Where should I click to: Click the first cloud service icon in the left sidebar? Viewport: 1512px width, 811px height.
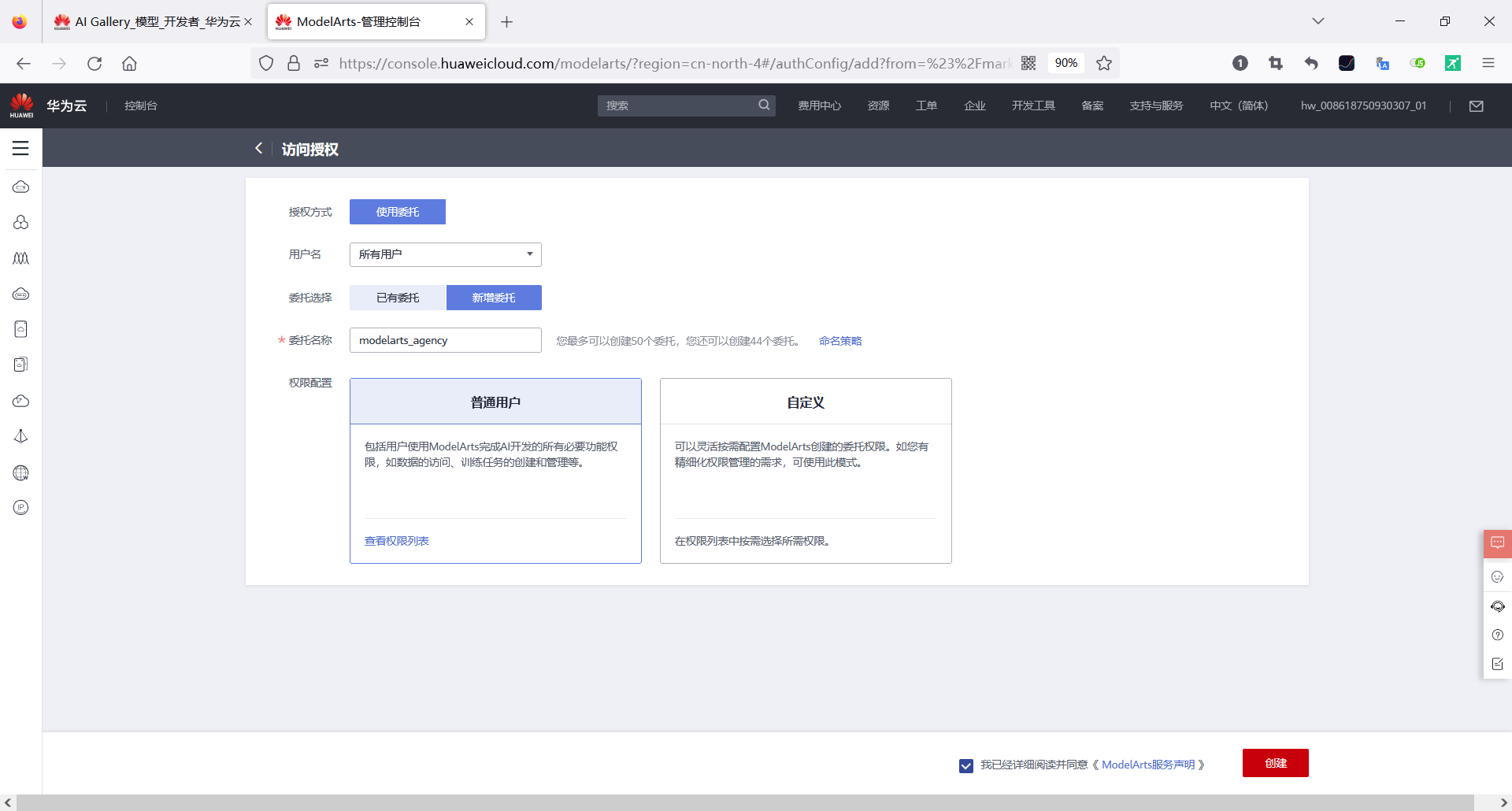21,187
